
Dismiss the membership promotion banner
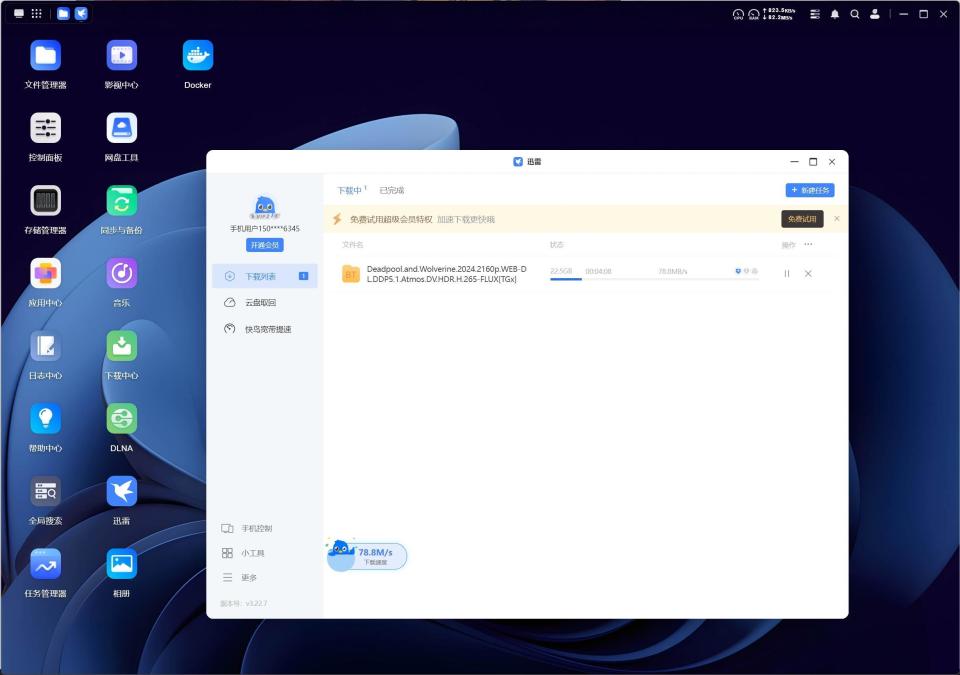pos(837,219)
